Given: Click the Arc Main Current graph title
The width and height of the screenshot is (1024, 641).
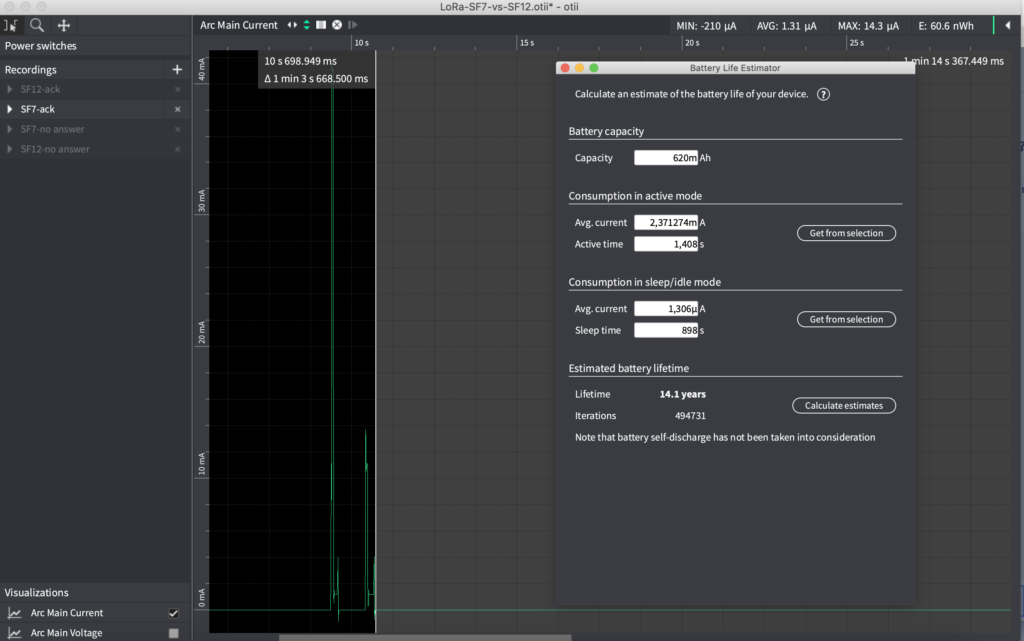Looking at the screenshot, I should 239,25.
